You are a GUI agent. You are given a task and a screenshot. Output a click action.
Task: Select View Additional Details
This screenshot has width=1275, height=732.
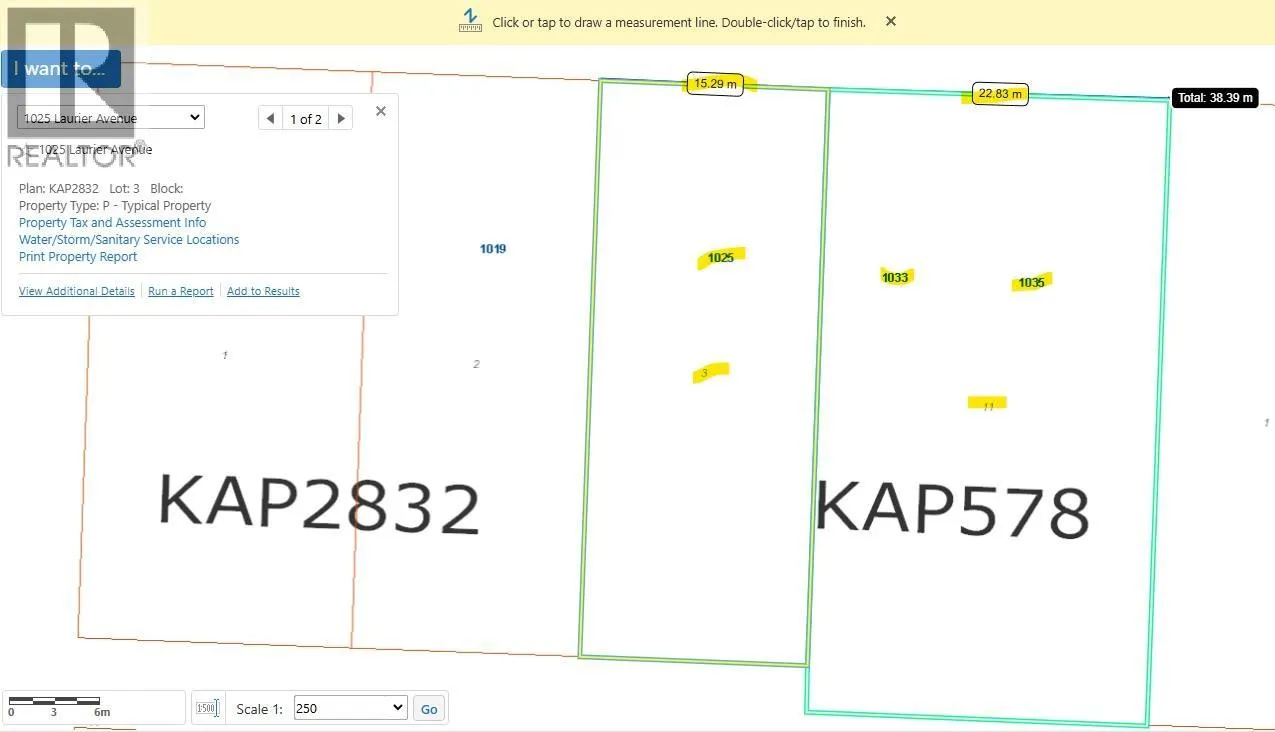76,291
